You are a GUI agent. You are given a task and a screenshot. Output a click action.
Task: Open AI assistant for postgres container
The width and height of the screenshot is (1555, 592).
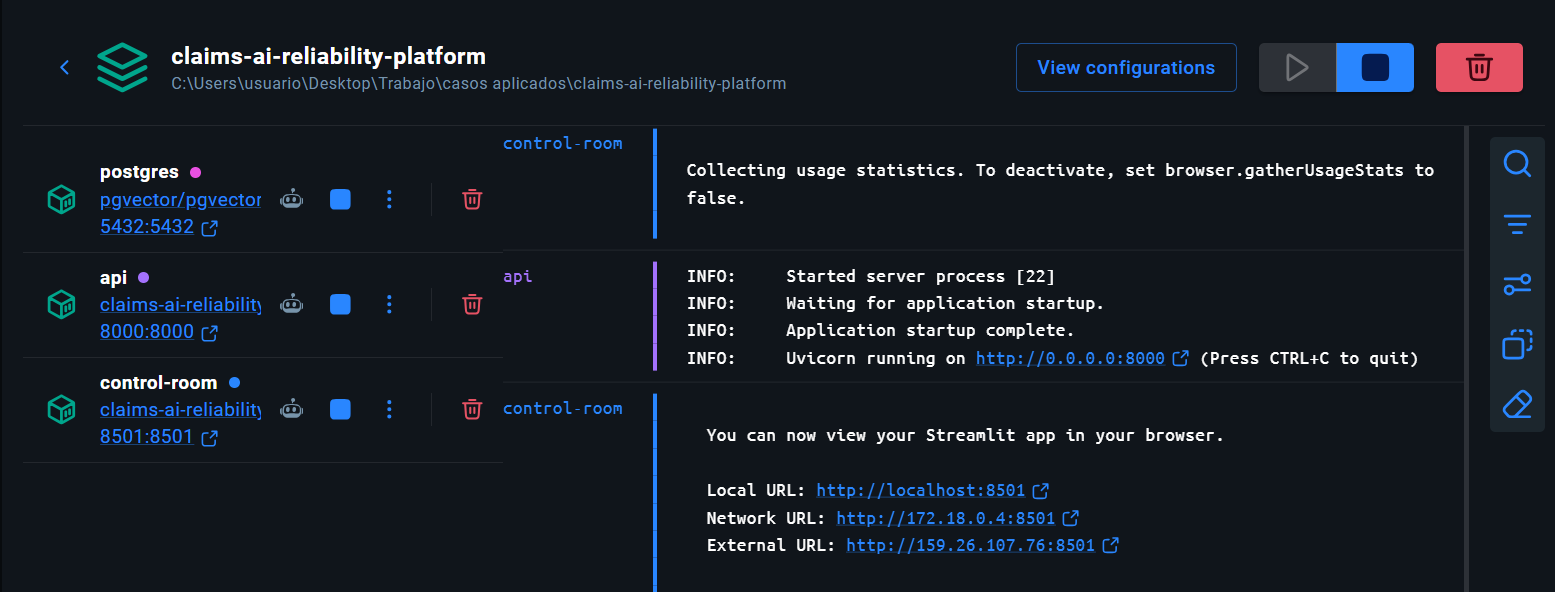pos(291,199)
